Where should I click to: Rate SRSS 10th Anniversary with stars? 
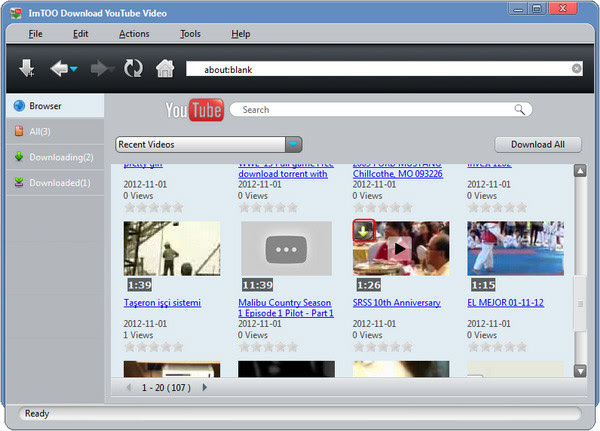point(383,347)
